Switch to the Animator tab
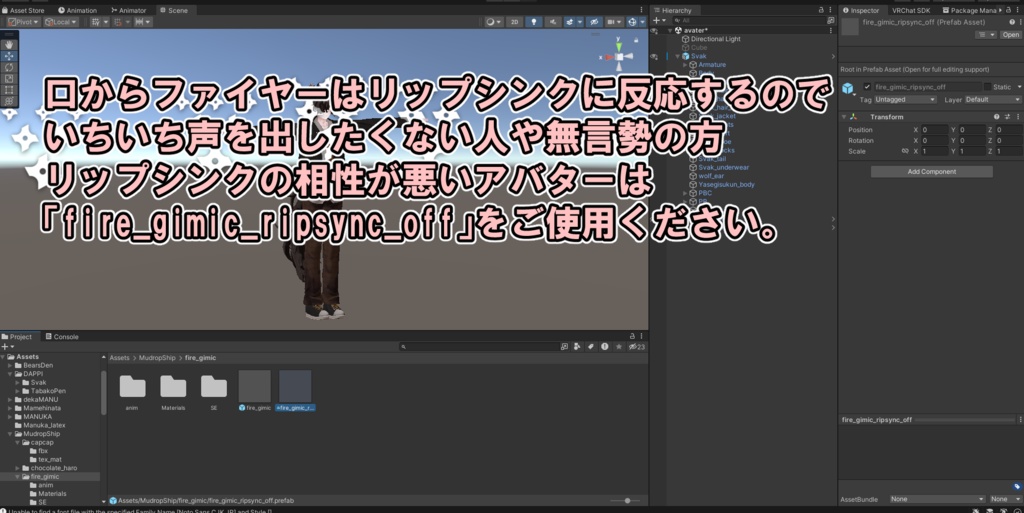The height and width of the screenshot is (513, 1024). pyautogui.click(x=129, y=10)
